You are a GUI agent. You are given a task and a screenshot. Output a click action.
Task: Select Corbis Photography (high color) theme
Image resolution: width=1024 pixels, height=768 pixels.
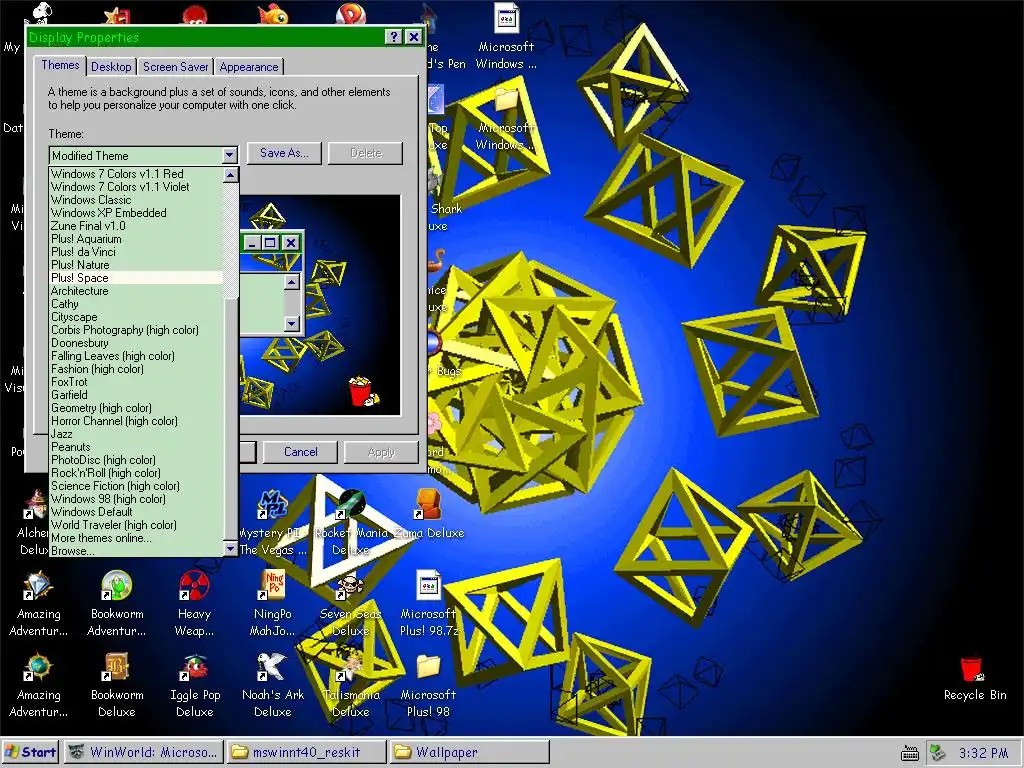tap(136, 330)
